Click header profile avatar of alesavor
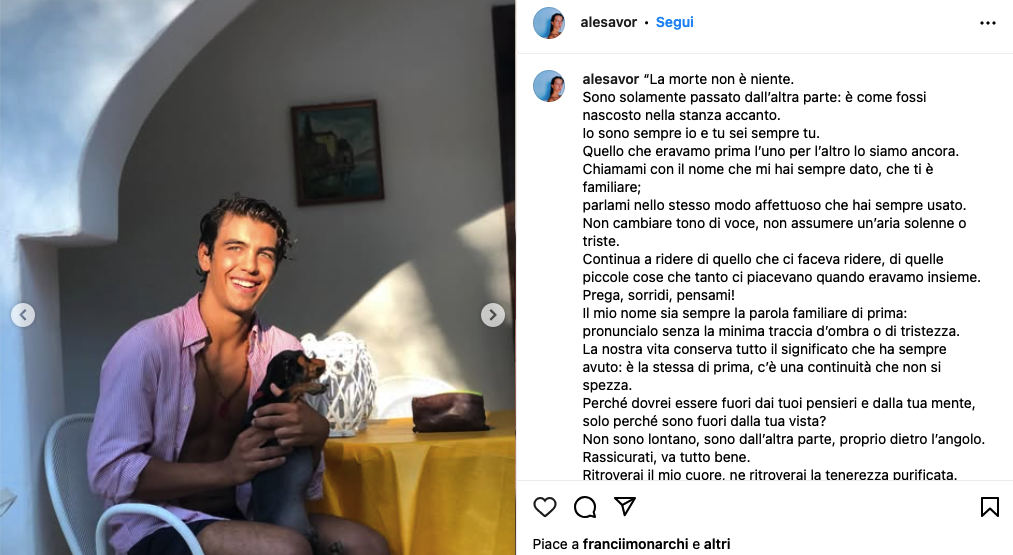The width and height of the screenshot is (1013, 555). (x=549, y=23)
